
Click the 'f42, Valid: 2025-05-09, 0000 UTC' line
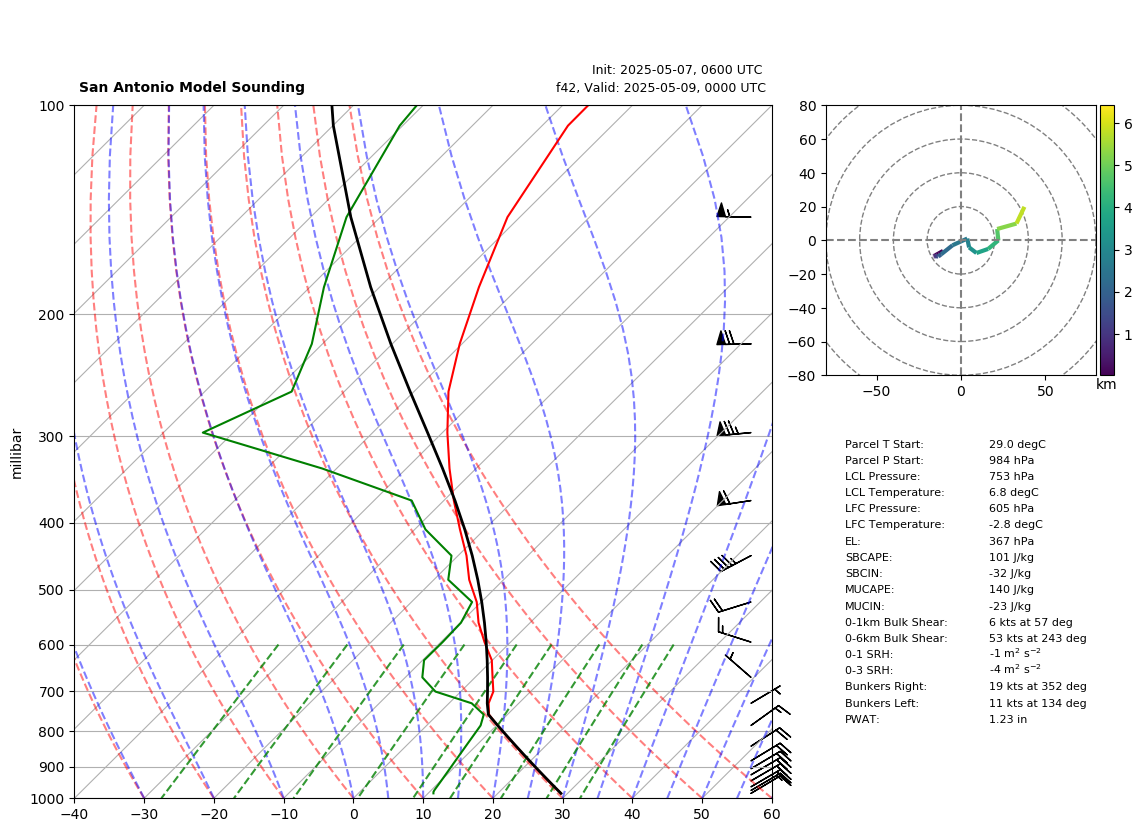pos(661,87)
